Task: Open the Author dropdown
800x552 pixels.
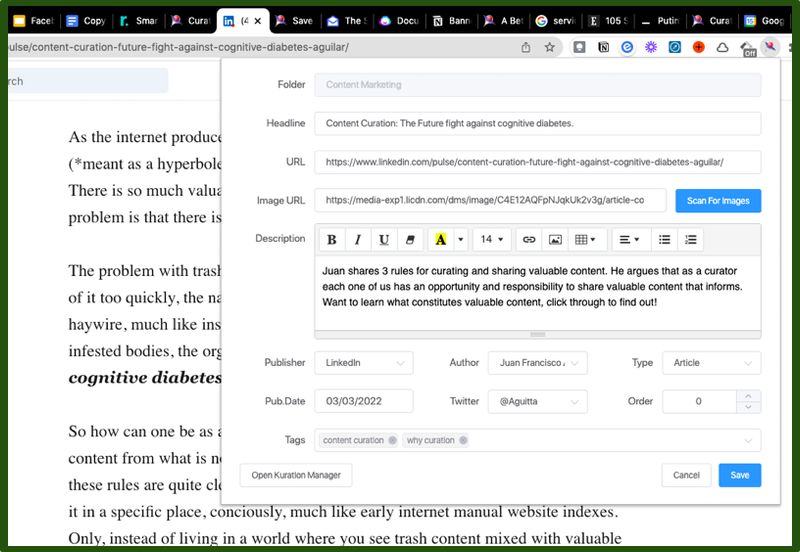Action: pyautogui.click(x=537, y=363)
